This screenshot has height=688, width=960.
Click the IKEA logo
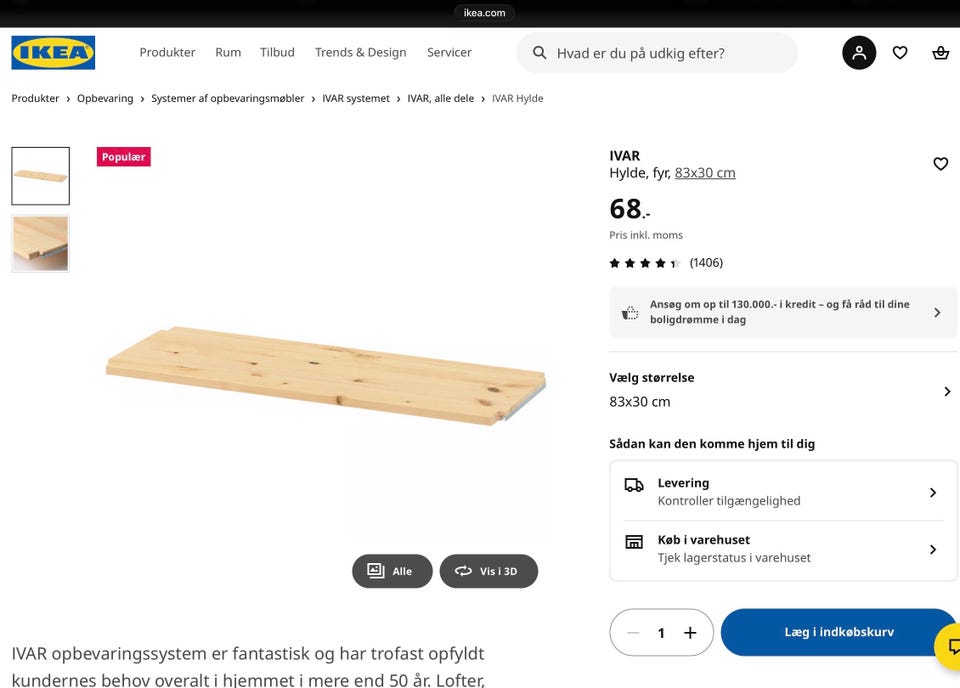pyautogui.click(x=53, y=53)
